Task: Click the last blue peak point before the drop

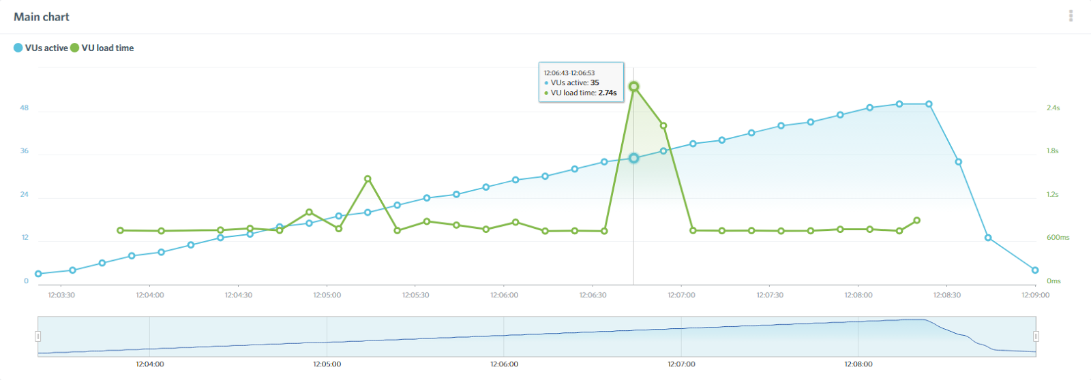Action: (x=929, y=104)
